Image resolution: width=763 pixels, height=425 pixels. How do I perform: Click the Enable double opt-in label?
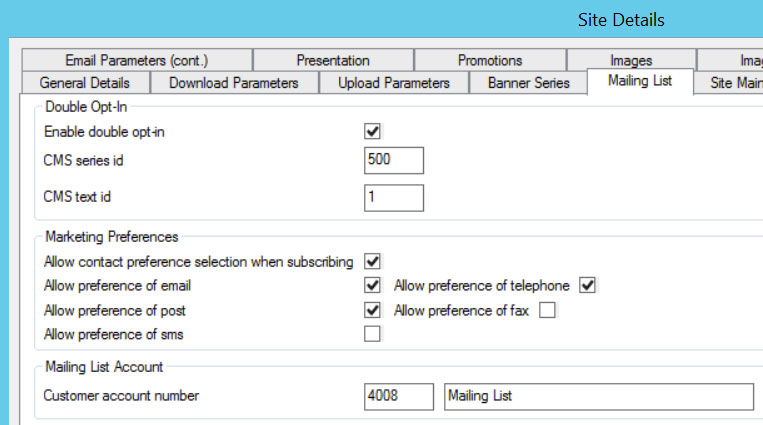pos(104,132)
